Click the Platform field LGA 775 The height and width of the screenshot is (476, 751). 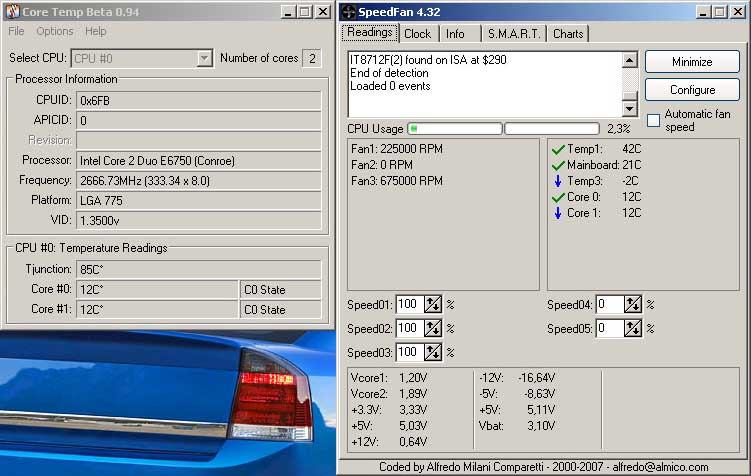pyautogui.click(x=199, y=201)
